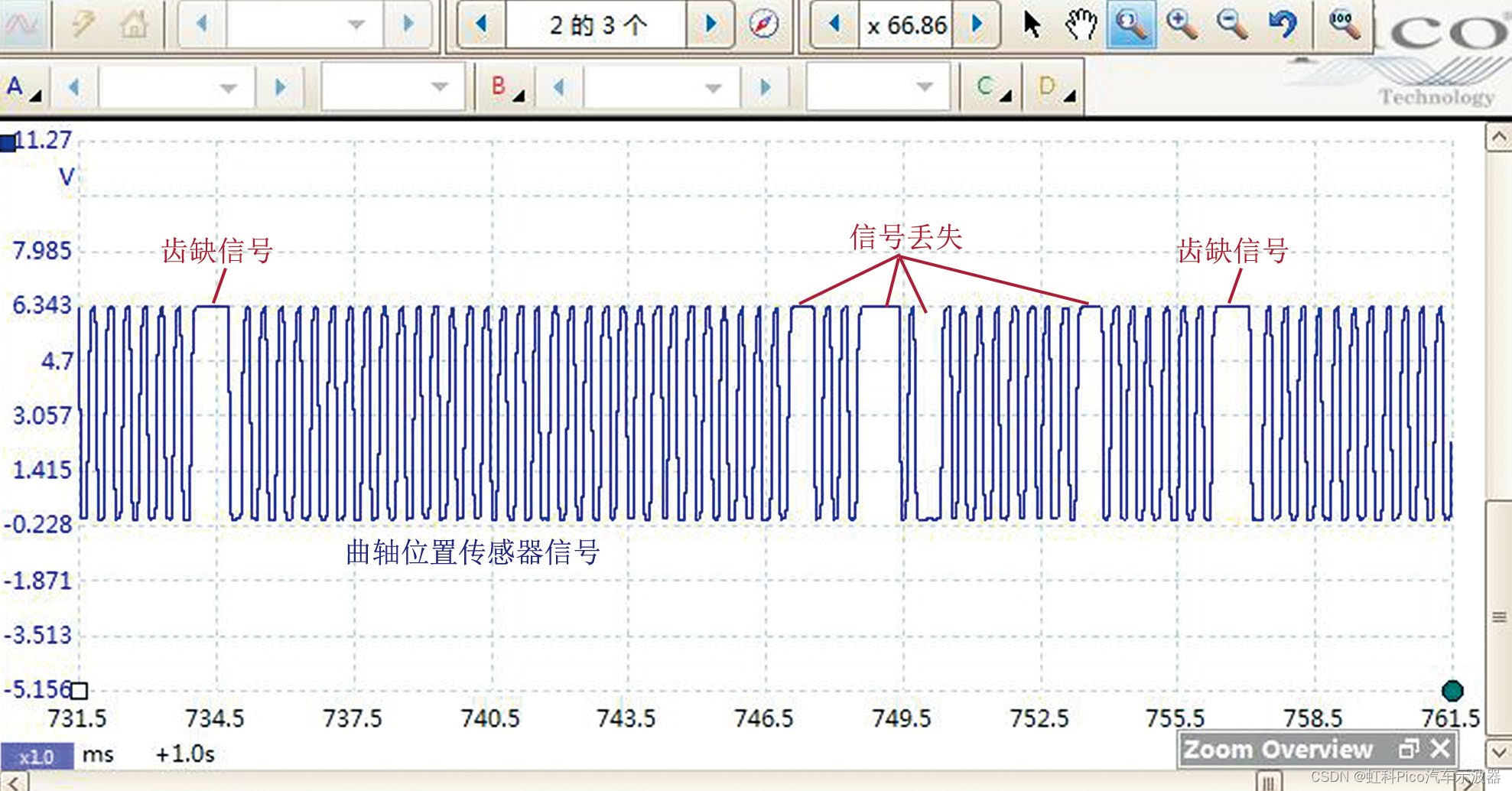Open channel C options

click(x=993, y=87)
